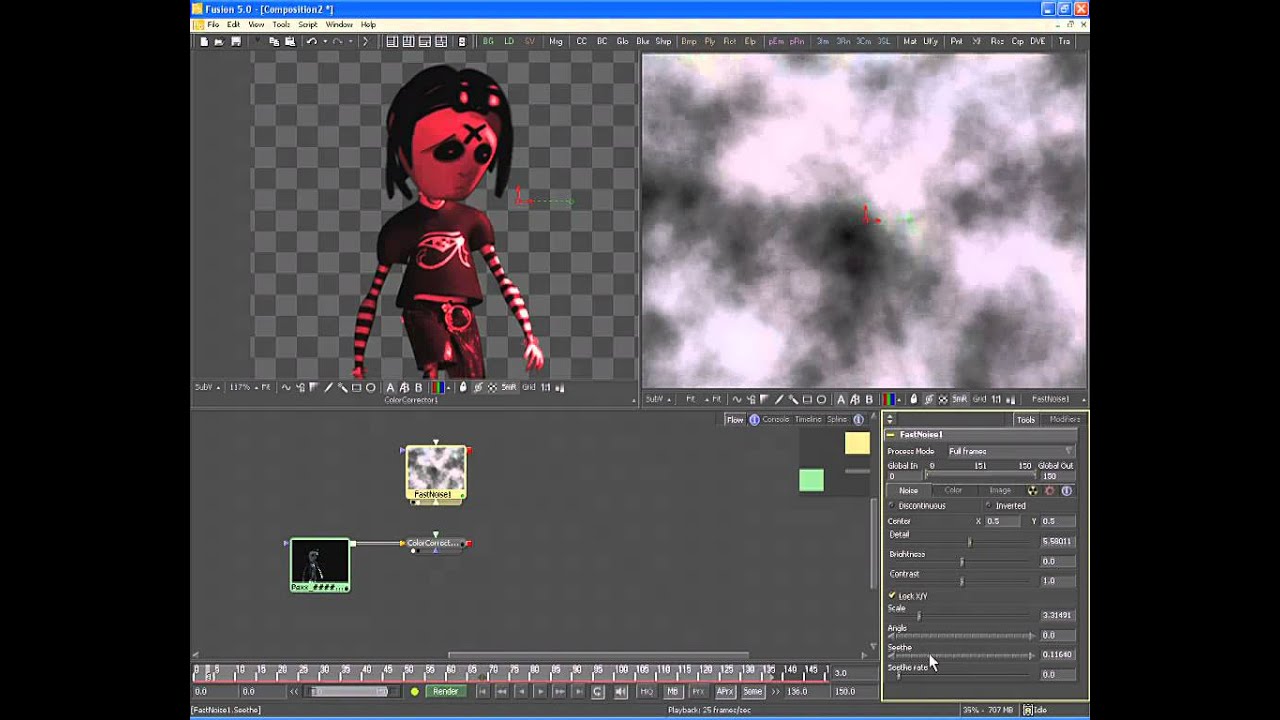Uncheck the Lock X/Y checkbox
Viewport: 1280px width, 720px height.
click(892, 596)
